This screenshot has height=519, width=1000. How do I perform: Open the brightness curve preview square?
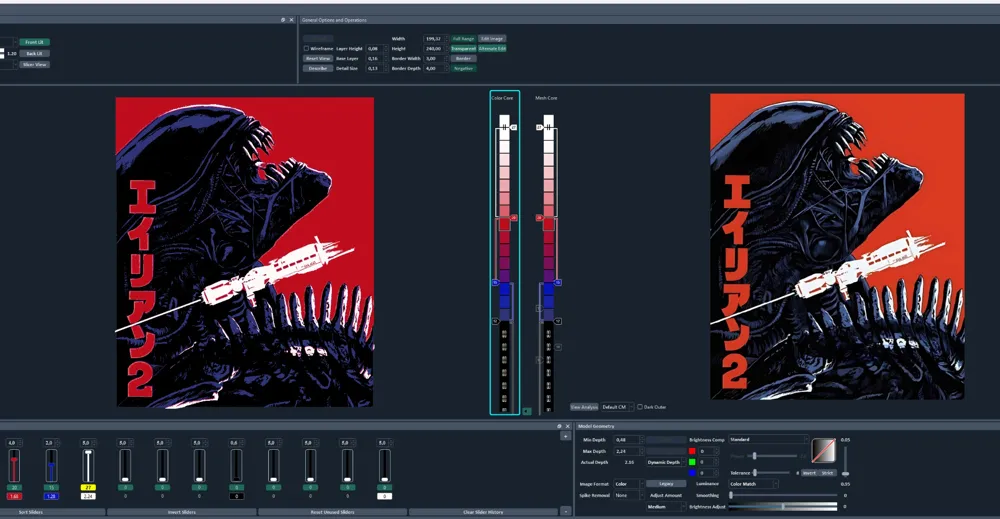point(823,451)
